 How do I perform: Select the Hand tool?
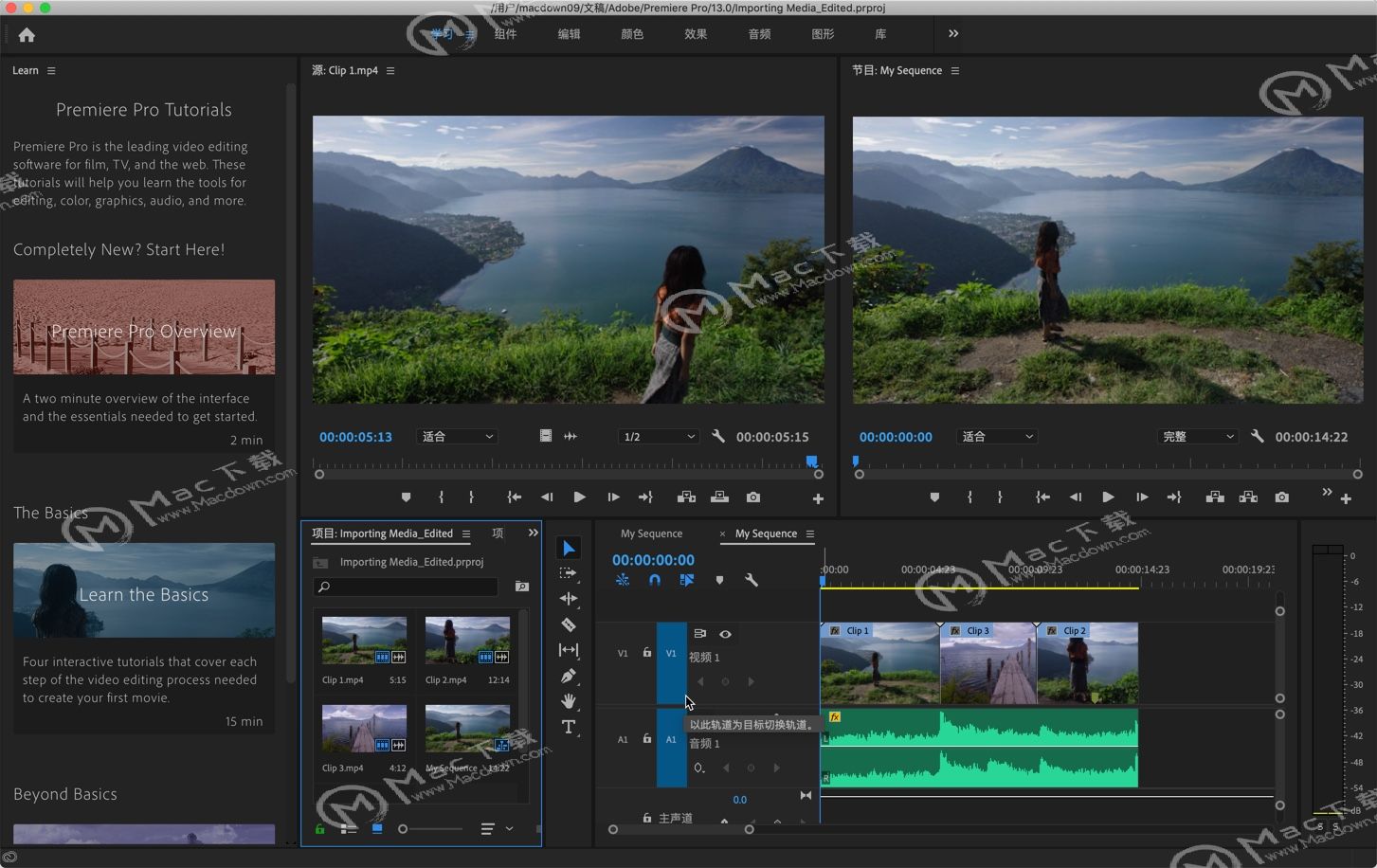tap(568, 701)
